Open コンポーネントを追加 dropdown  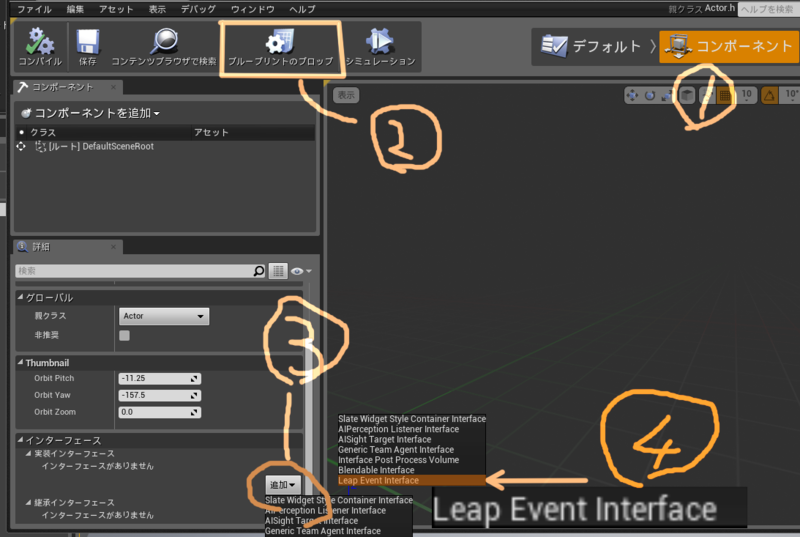tap(90, 113)
